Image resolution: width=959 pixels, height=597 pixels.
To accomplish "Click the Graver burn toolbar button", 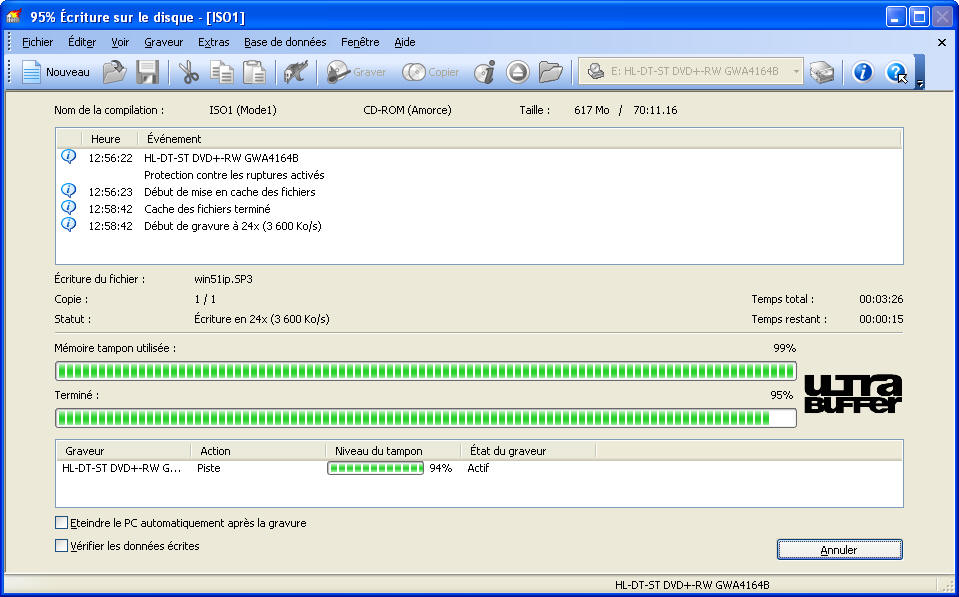I will 356,72.
